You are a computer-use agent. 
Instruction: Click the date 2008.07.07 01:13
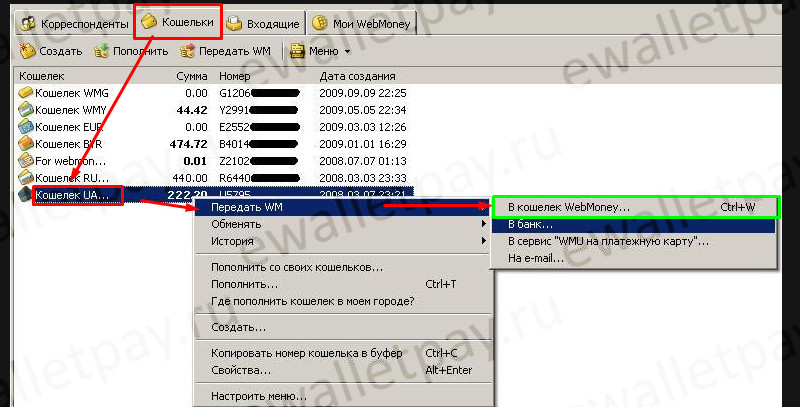coord(363,161)
